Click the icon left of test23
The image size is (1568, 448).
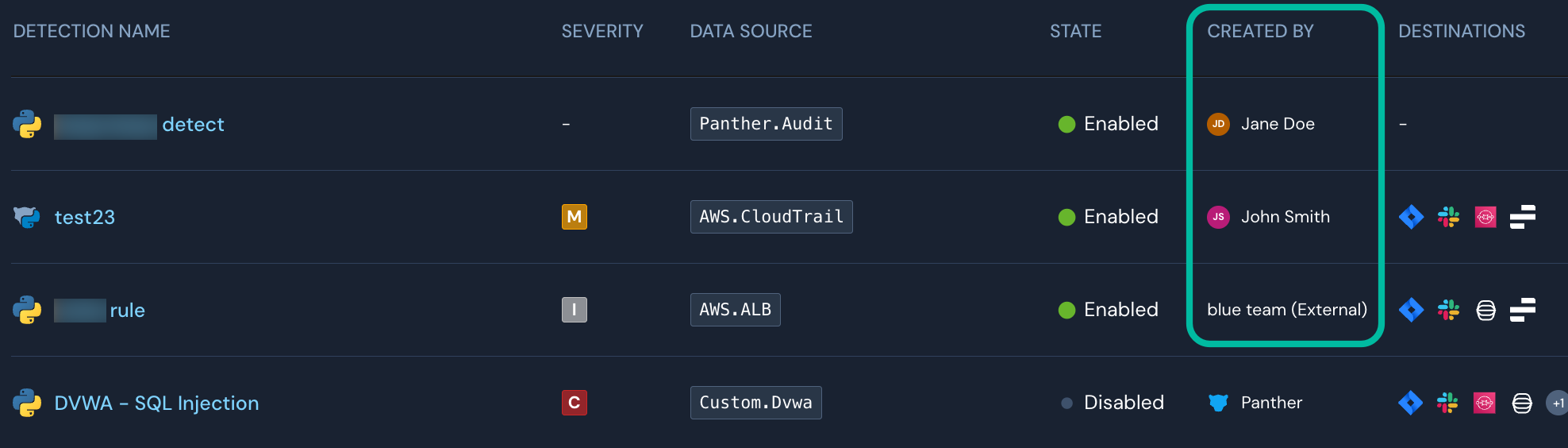[x=27, y=217]
